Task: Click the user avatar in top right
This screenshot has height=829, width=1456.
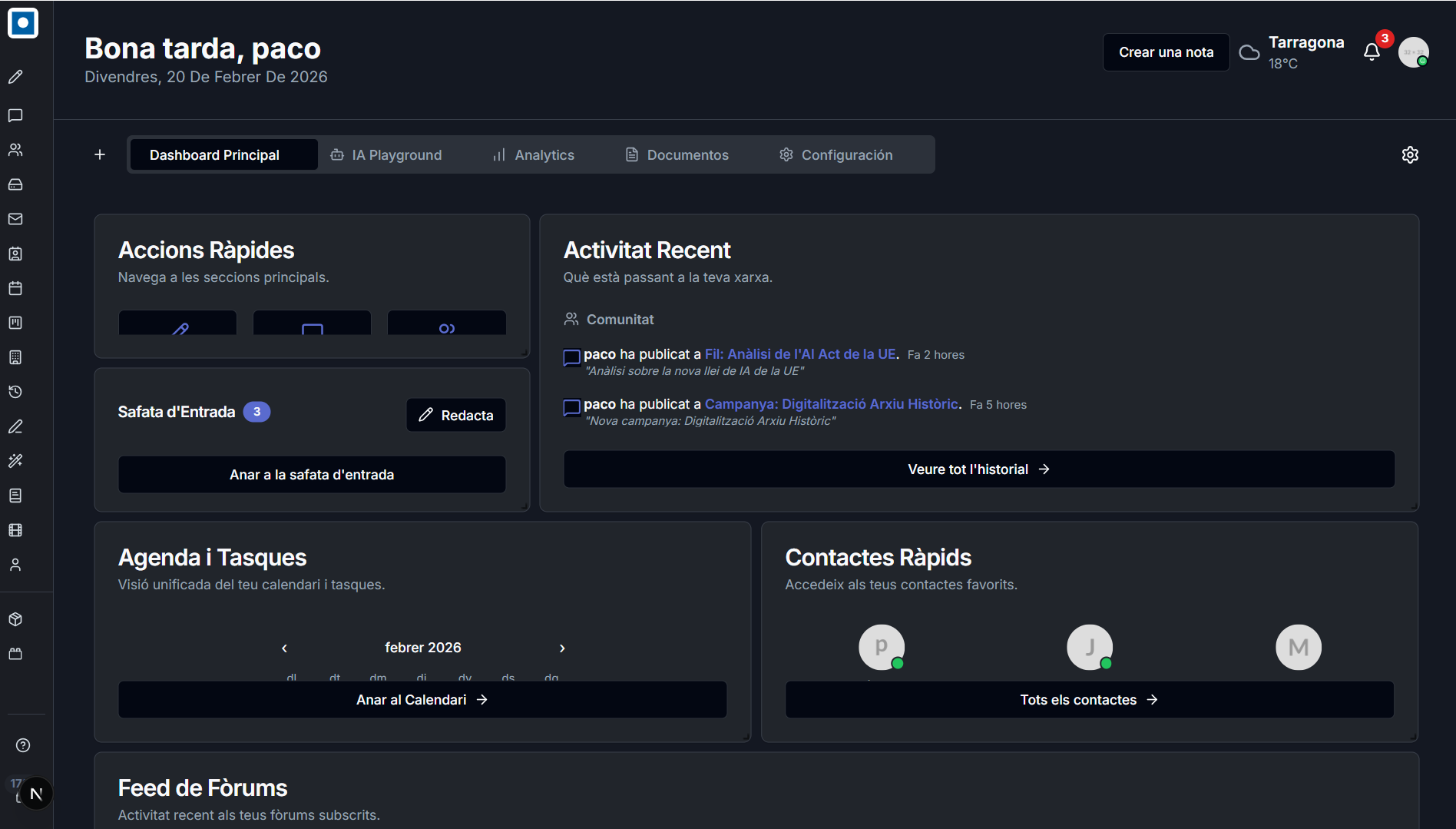Action: point(1414,52)
